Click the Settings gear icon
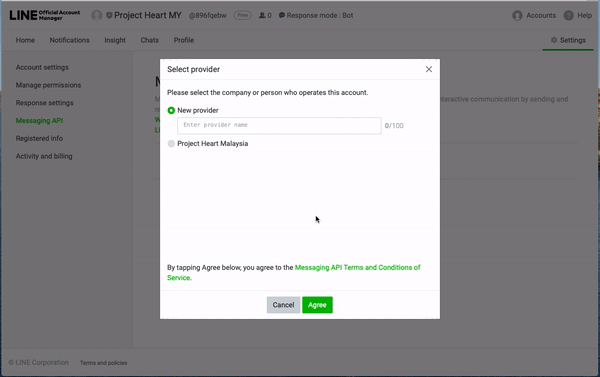Screen dimensions: 600x377 (554, 40)
